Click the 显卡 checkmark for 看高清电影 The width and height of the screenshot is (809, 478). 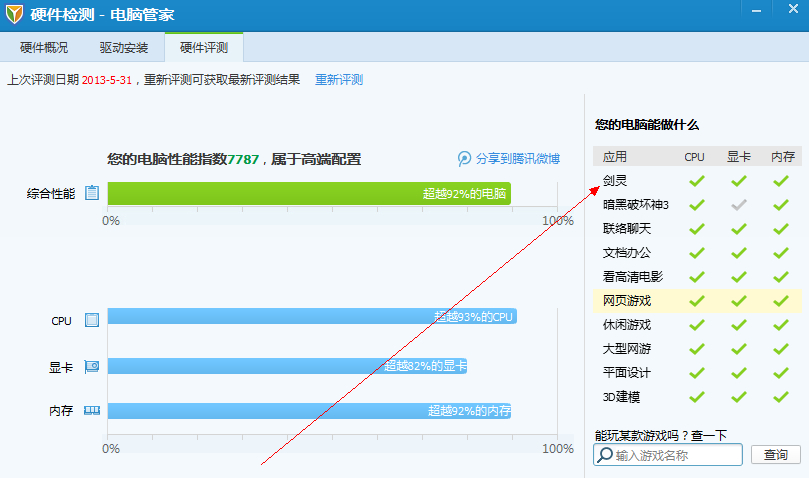739,277
